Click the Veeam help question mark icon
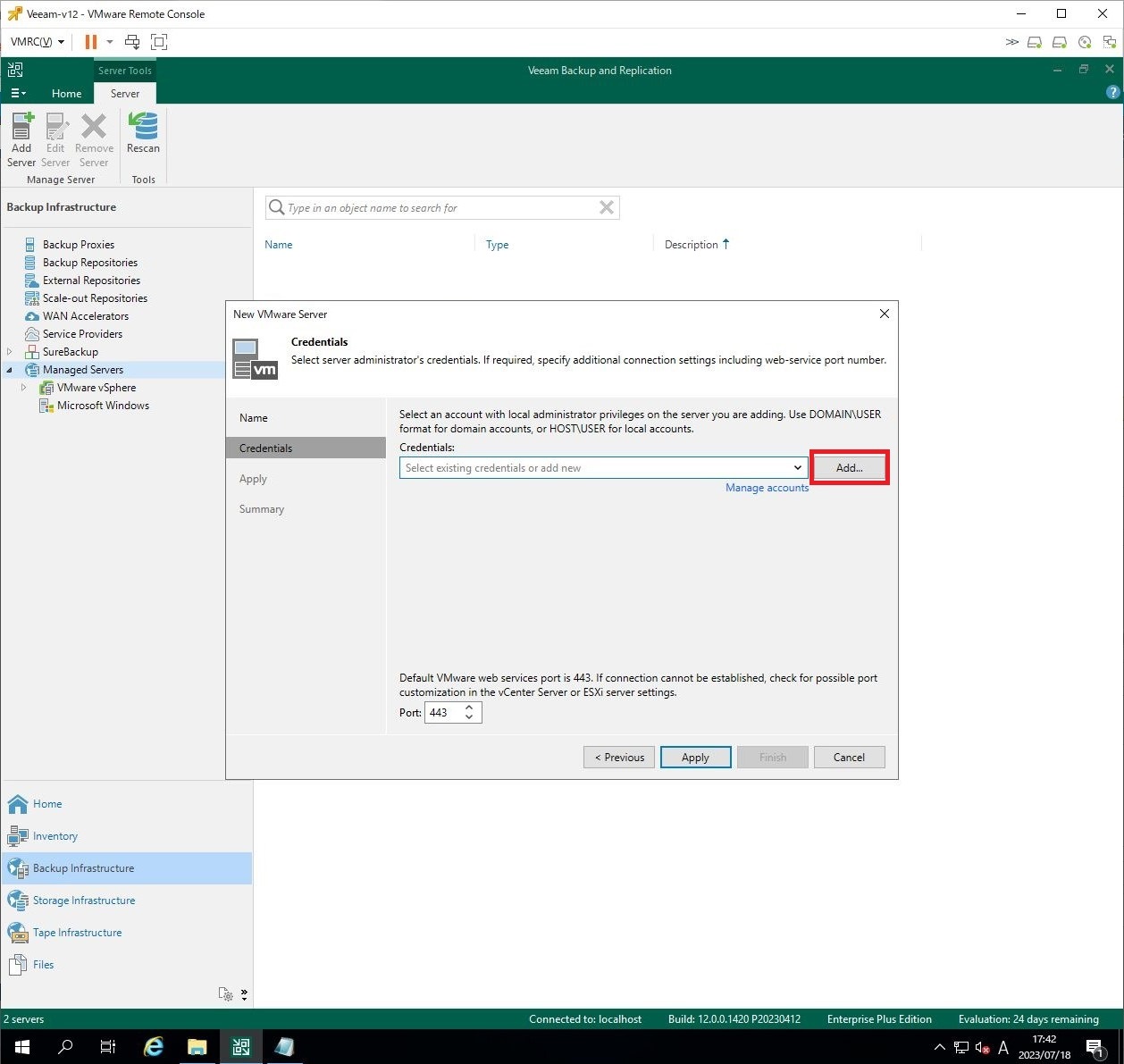The height and width of the screenshot is (1064, 1124). [x=1112, y=92]
